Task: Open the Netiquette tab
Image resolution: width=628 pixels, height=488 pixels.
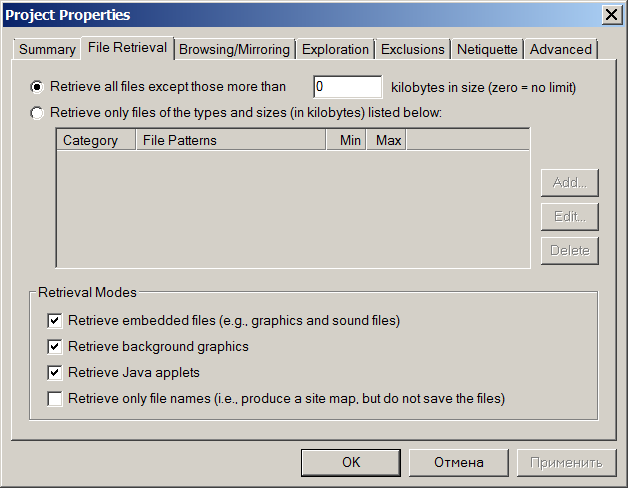Action: click(487, 49)
